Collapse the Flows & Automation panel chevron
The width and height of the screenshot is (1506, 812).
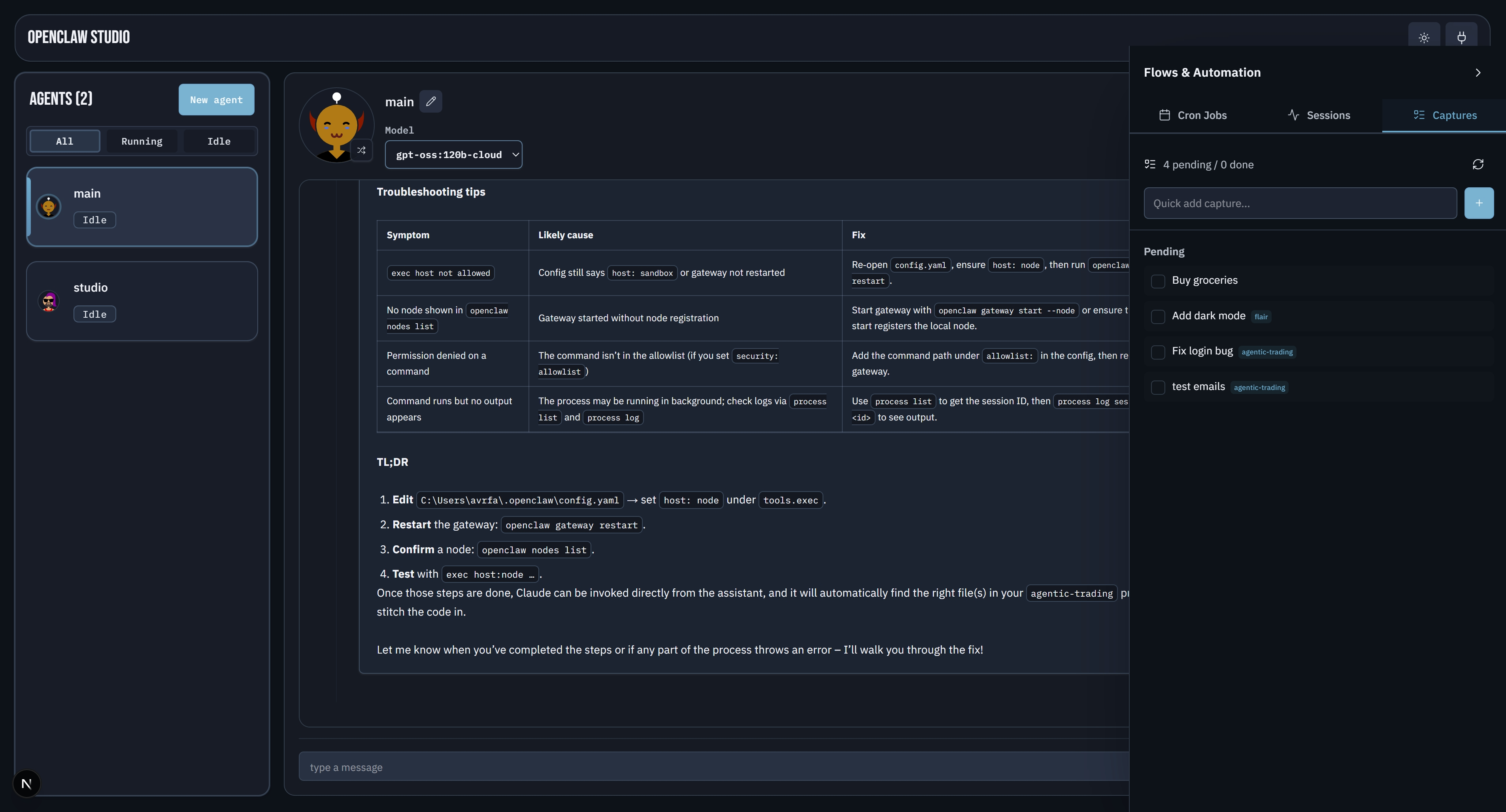click(x=1478, y=73)
